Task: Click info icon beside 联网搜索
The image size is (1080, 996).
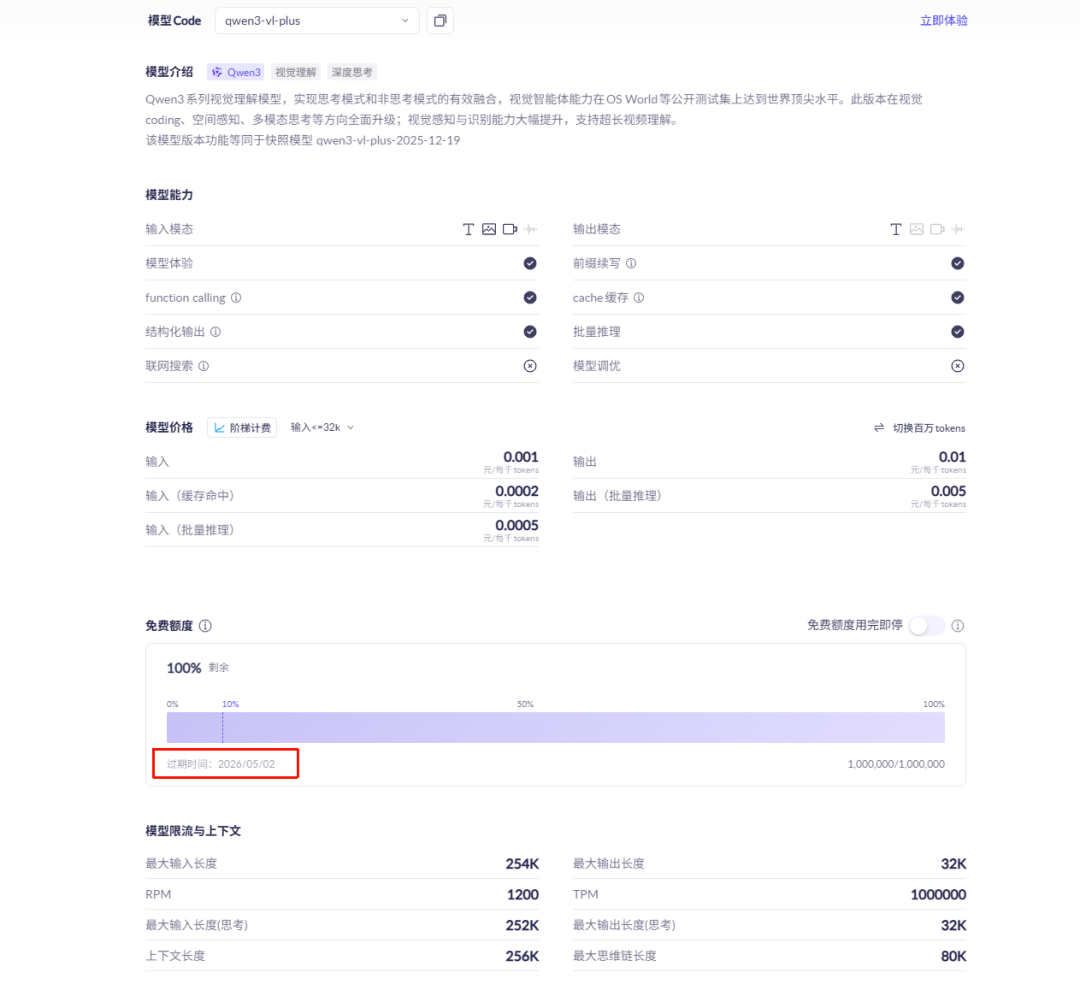Action: pos(204,366)
